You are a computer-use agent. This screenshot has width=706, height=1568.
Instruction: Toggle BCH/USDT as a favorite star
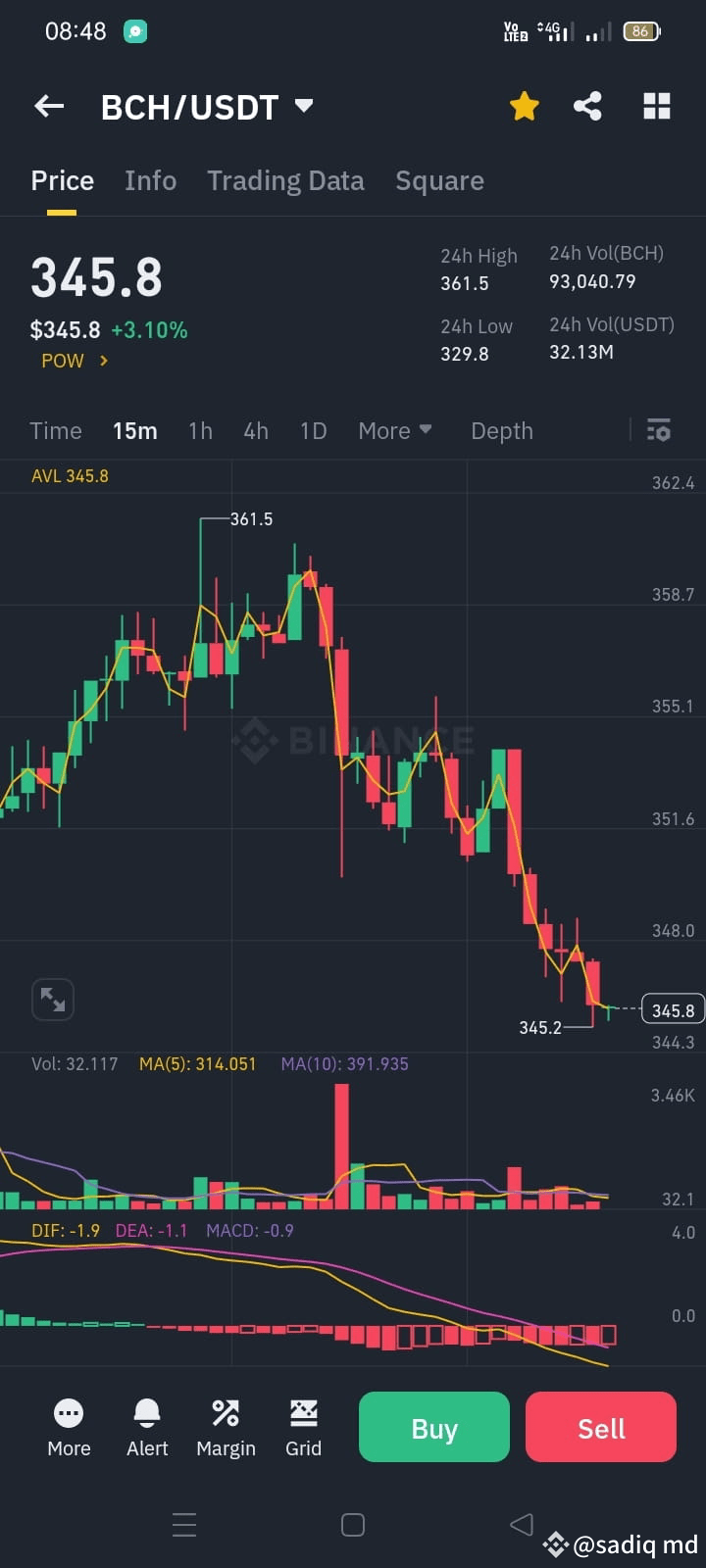tap(524, 106)
